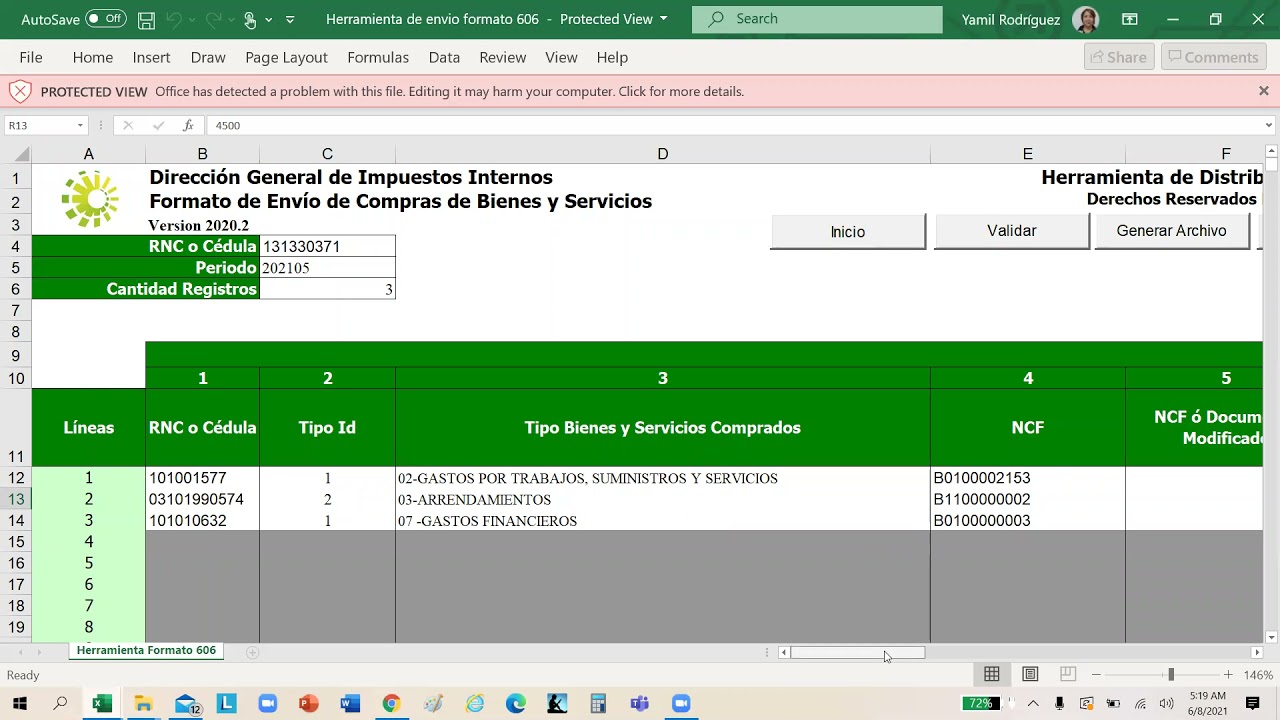
Task: Select row 13 header
Action: tap(16, 499)
